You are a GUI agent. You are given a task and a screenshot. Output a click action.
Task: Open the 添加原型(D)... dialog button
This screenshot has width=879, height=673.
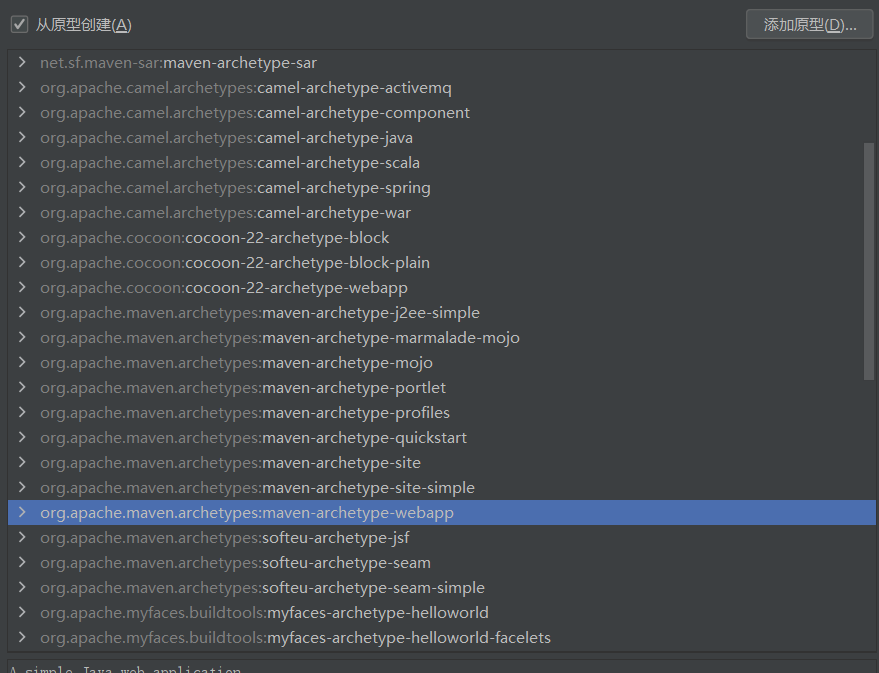[x=809, y=25]
